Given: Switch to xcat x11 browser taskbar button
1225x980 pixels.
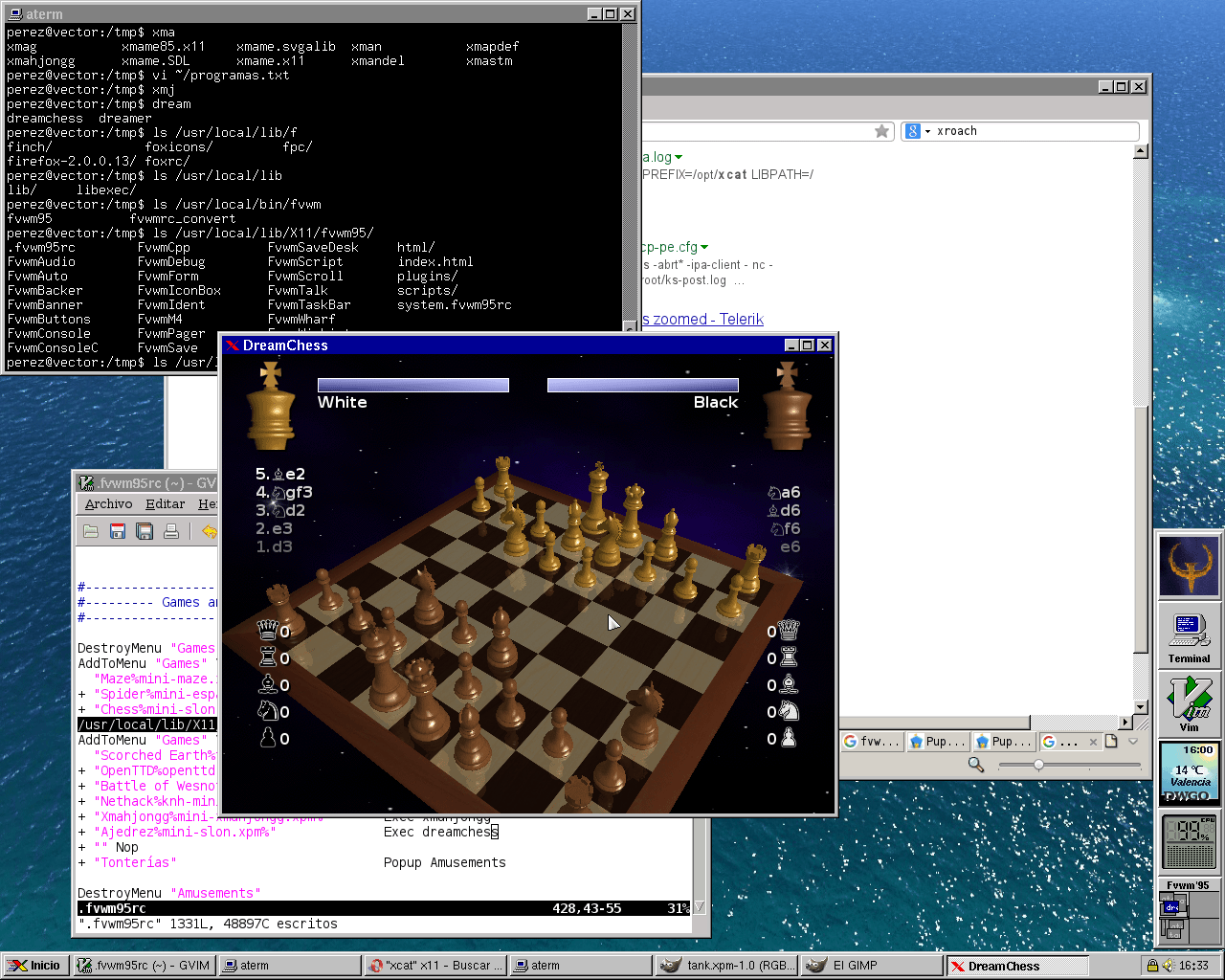Looking at the screenshot, I should click(x=435, y=966).
